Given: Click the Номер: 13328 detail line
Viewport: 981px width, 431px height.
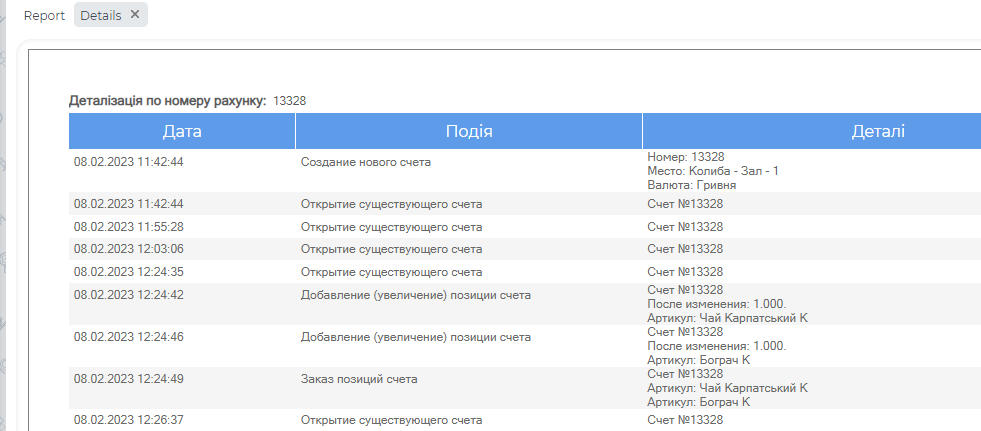Looking at the screenshot, I should [685, 157].
